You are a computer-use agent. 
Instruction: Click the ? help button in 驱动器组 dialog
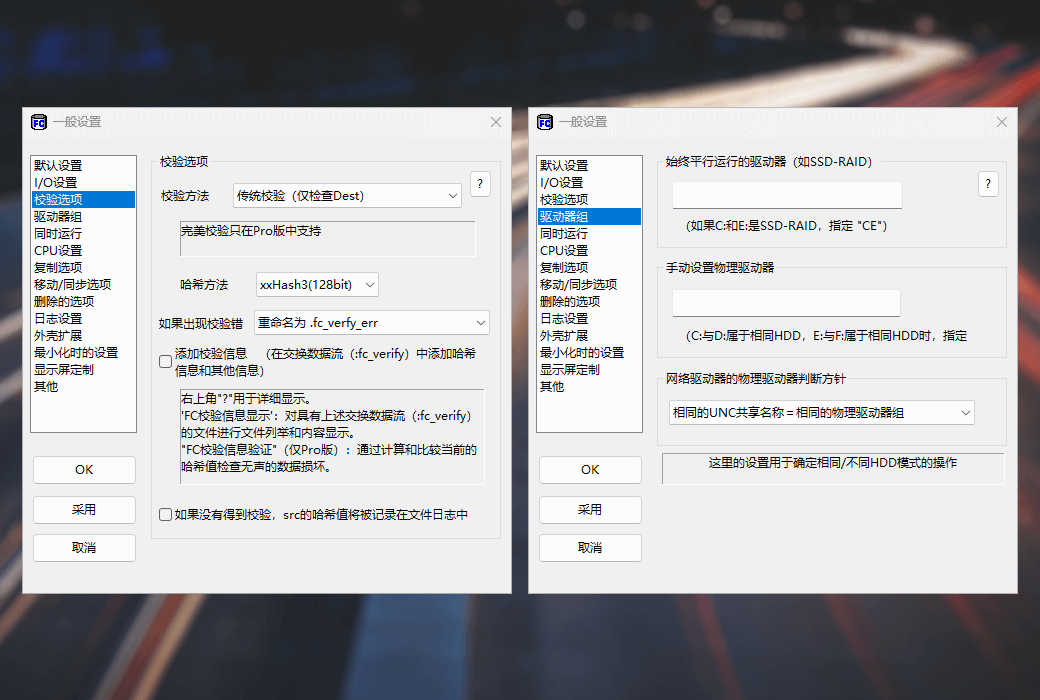point(988,184)
